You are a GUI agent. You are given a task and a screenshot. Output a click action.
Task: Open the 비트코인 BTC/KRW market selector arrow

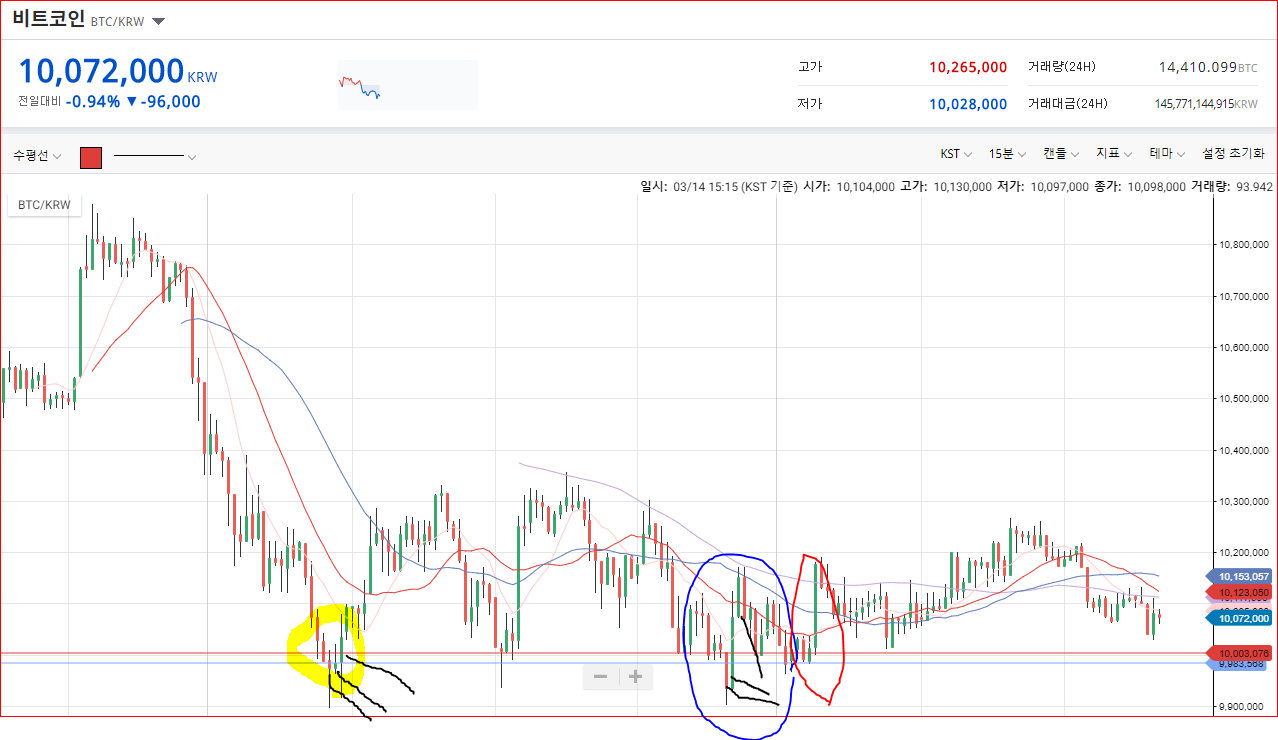point(159,21)
